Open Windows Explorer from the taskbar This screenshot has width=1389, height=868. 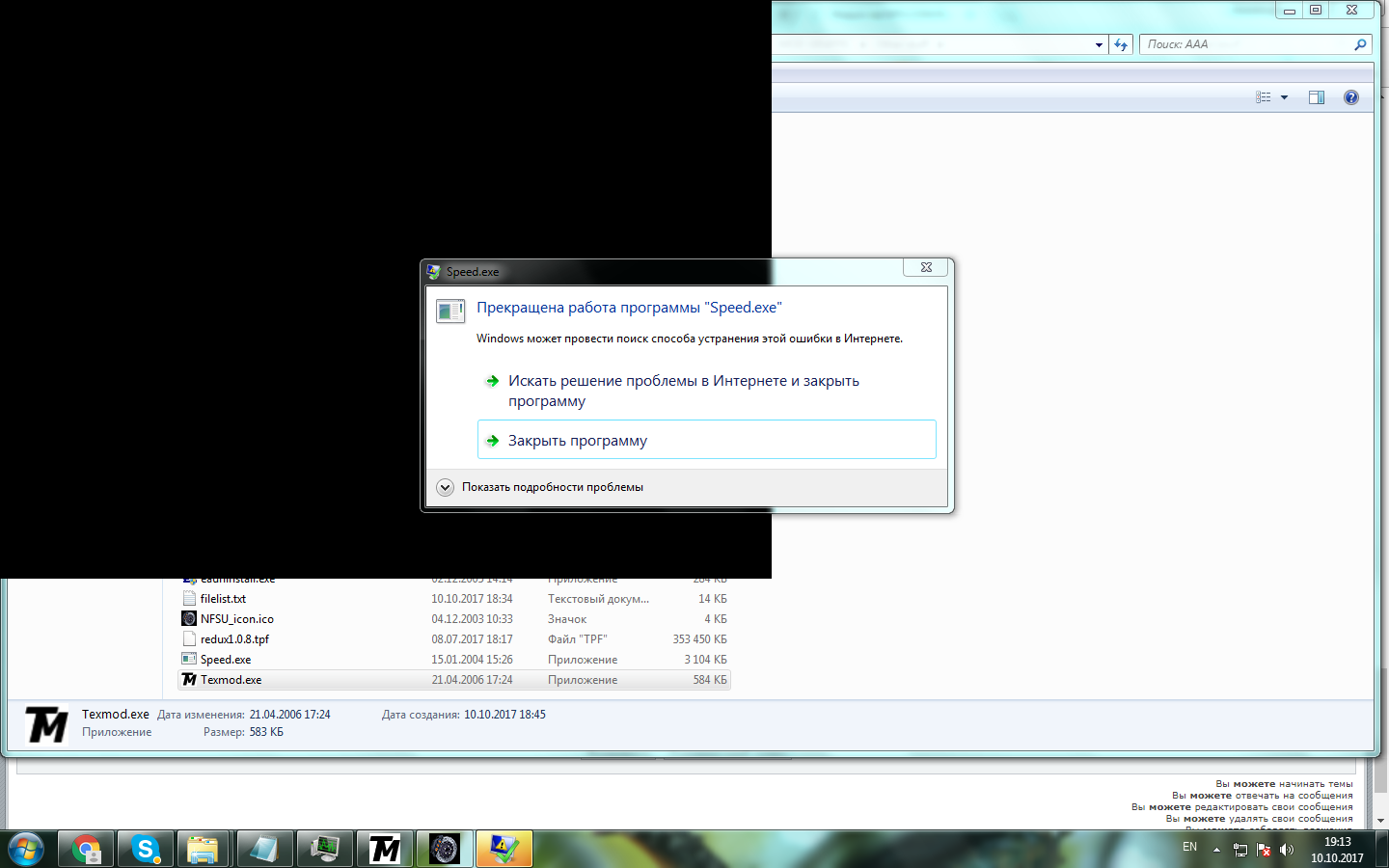(203, 850)
